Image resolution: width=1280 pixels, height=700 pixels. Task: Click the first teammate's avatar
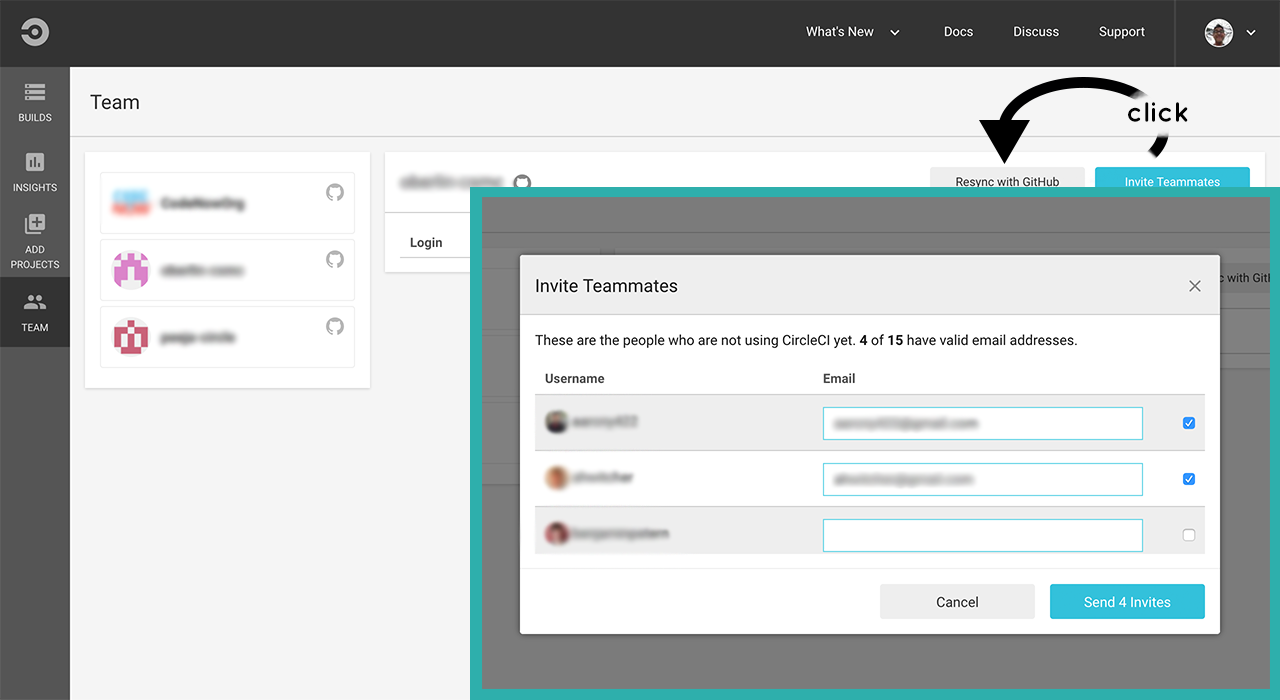point(557,422)
